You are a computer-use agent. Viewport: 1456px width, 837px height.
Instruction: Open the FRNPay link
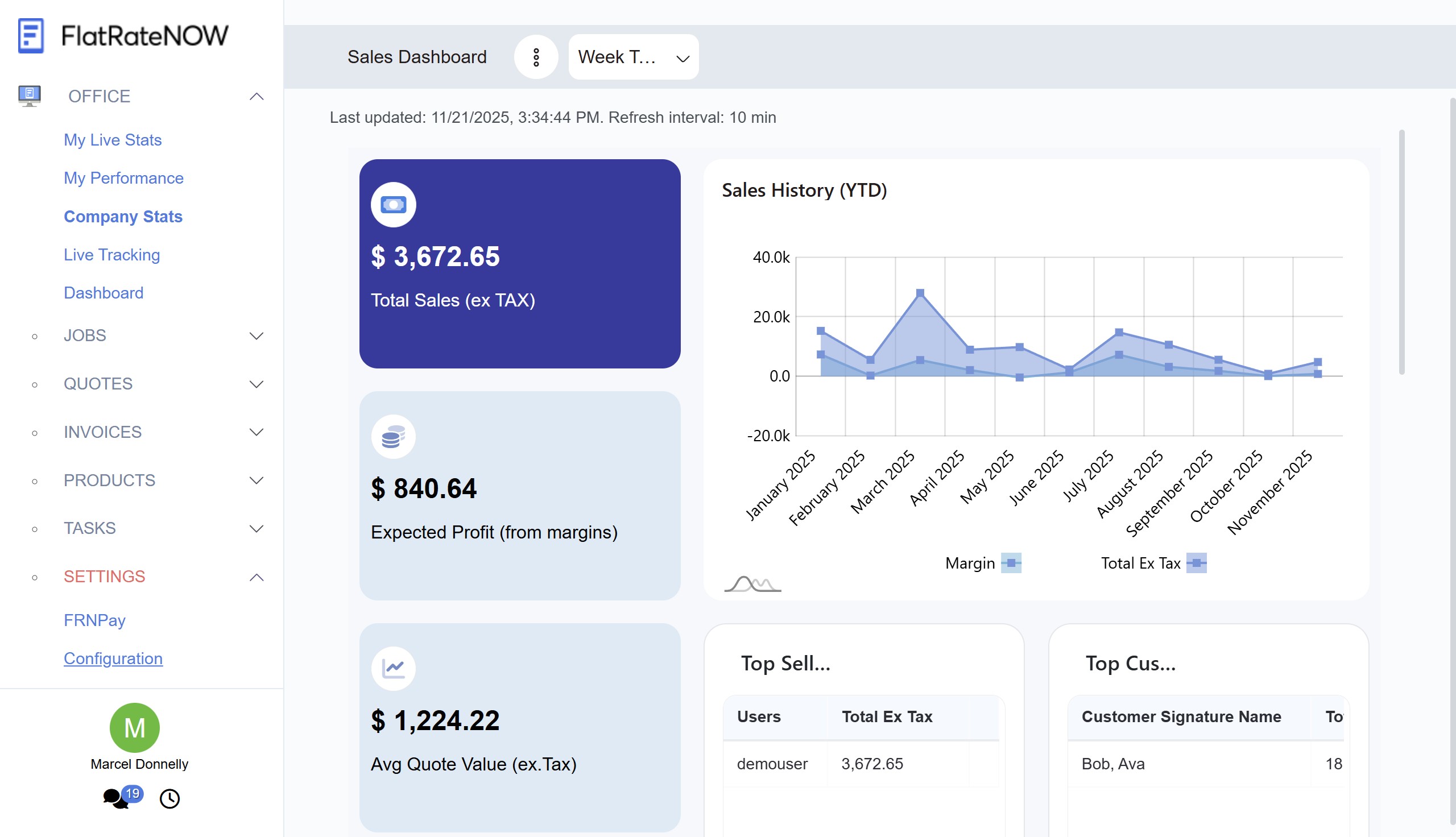click(94, 620)
